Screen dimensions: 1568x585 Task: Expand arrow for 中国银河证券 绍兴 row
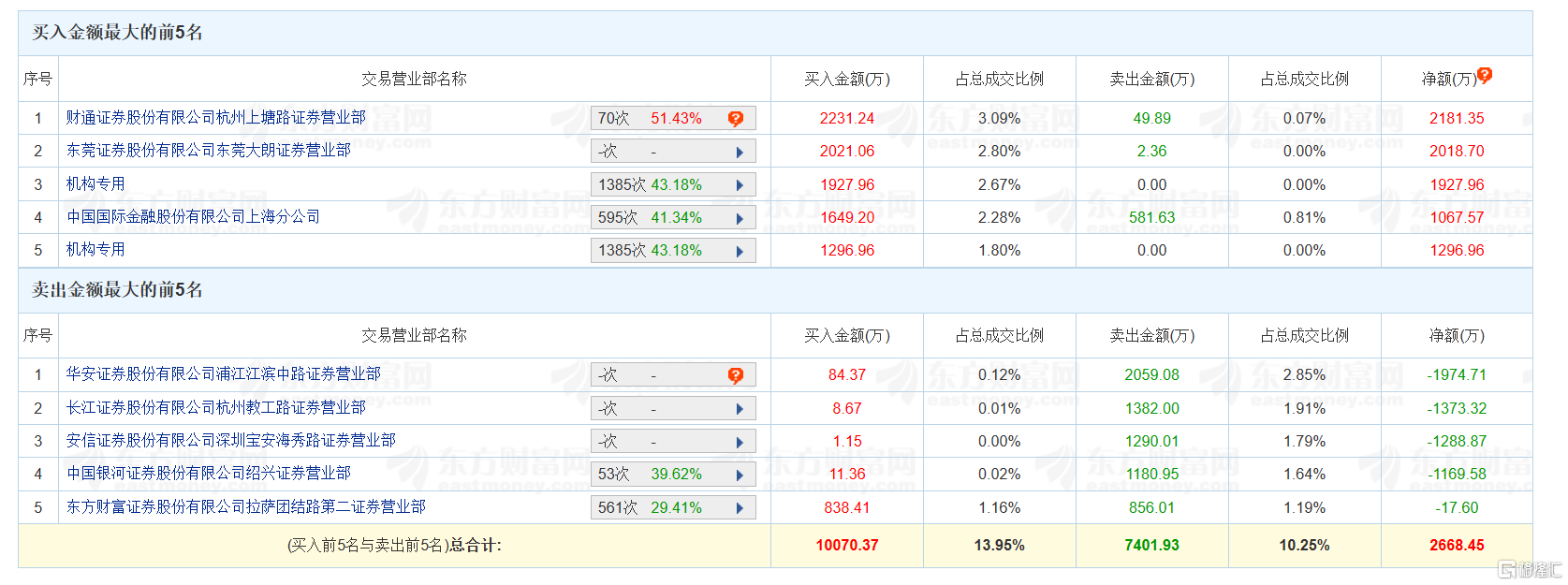point(740,475)
